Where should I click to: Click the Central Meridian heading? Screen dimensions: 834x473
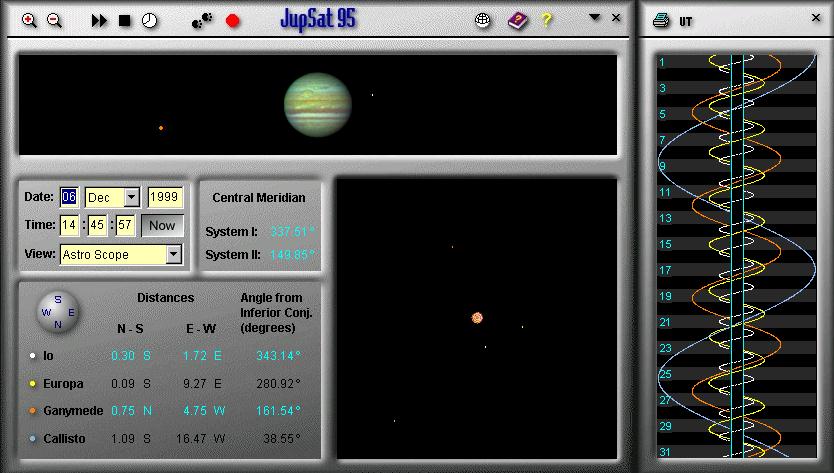click(x=259, y=198)
